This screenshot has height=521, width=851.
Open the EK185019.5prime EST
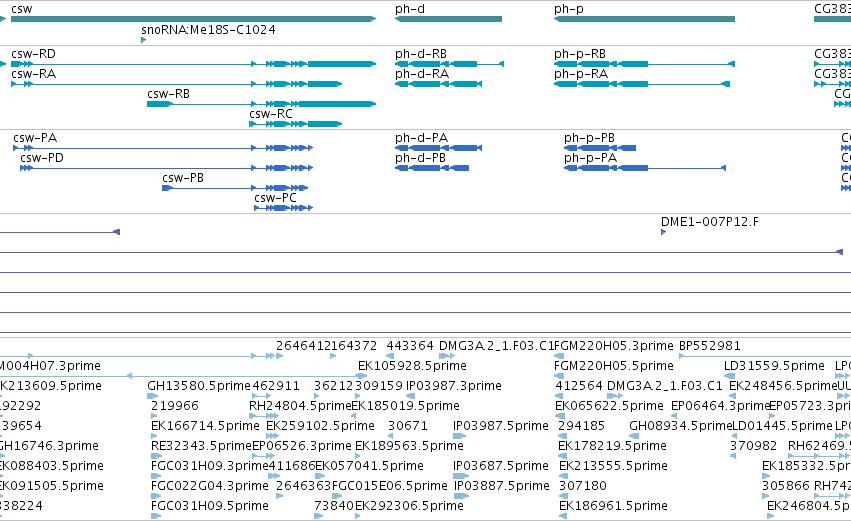pos(405,406)
